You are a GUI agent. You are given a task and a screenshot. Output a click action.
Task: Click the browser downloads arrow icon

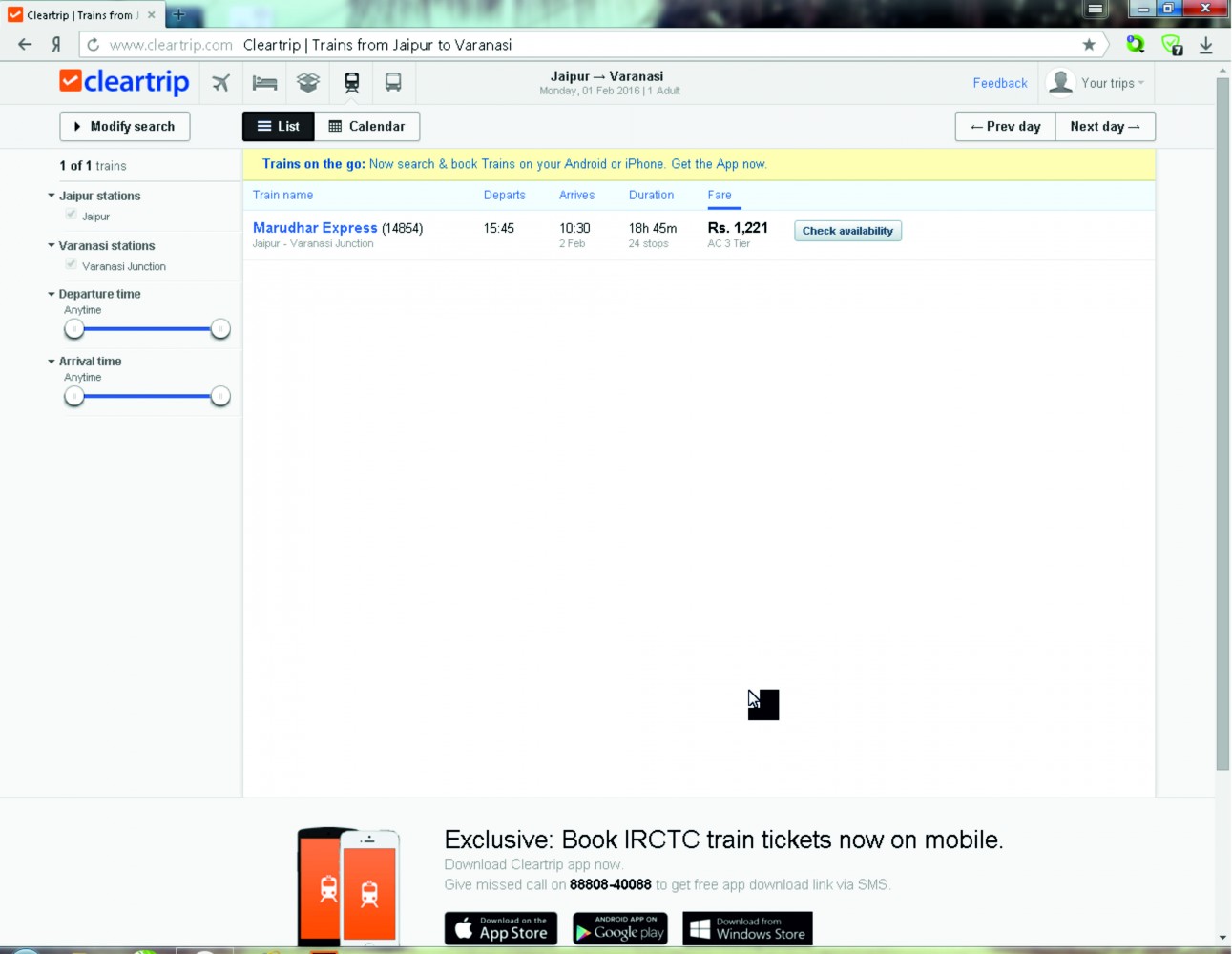[1206, 45]
